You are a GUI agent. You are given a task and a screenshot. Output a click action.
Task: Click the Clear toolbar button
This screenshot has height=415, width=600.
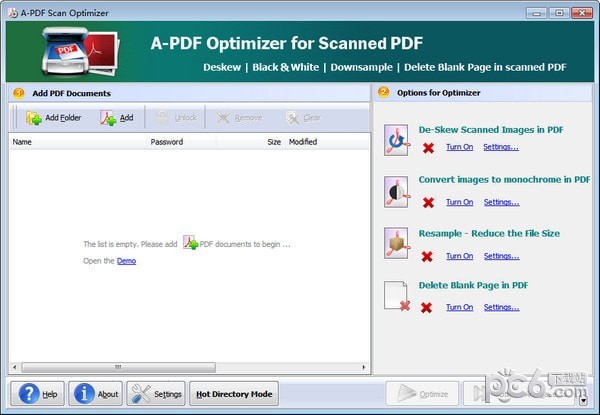[x=303, y=118]
